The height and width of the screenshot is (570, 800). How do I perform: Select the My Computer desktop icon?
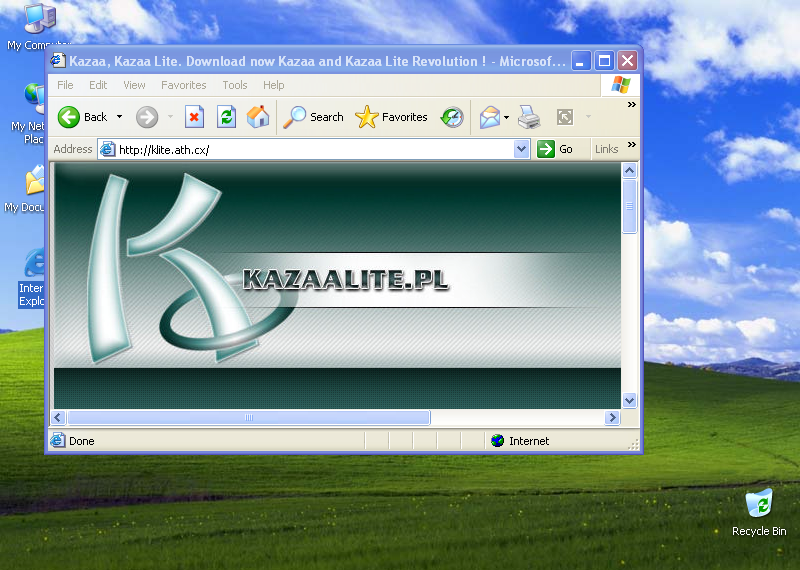(38, 27)
